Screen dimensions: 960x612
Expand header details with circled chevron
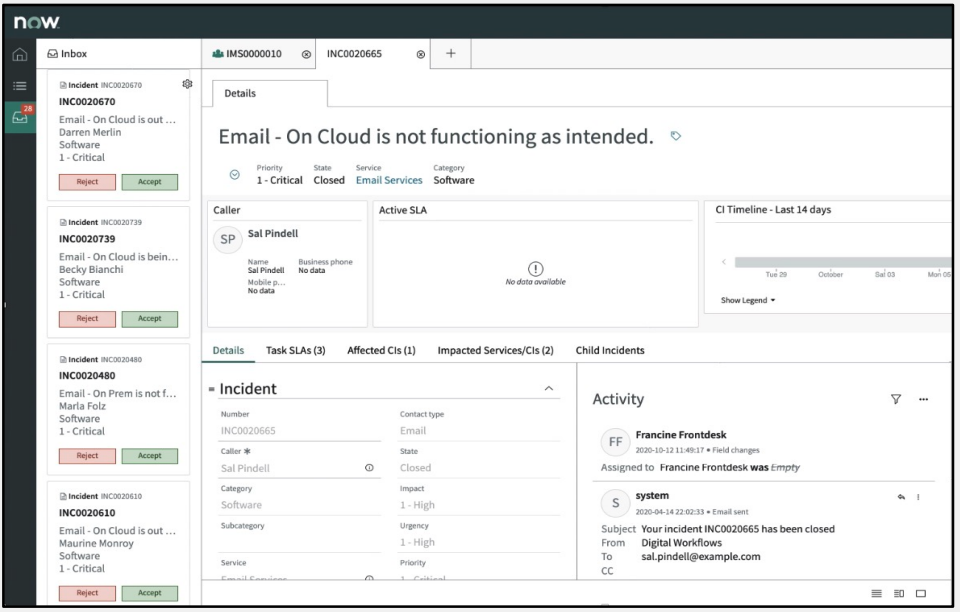[x=235, y=174]
